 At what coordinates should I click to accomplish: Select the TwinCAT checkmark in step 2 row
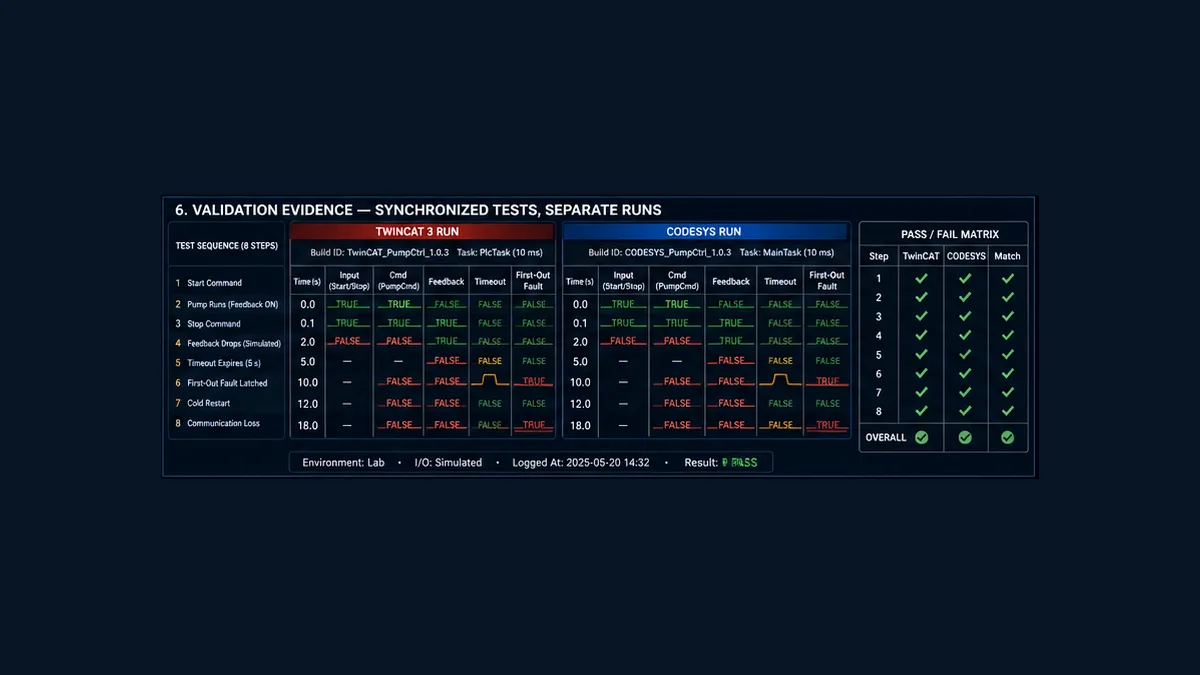click(921, 298)
